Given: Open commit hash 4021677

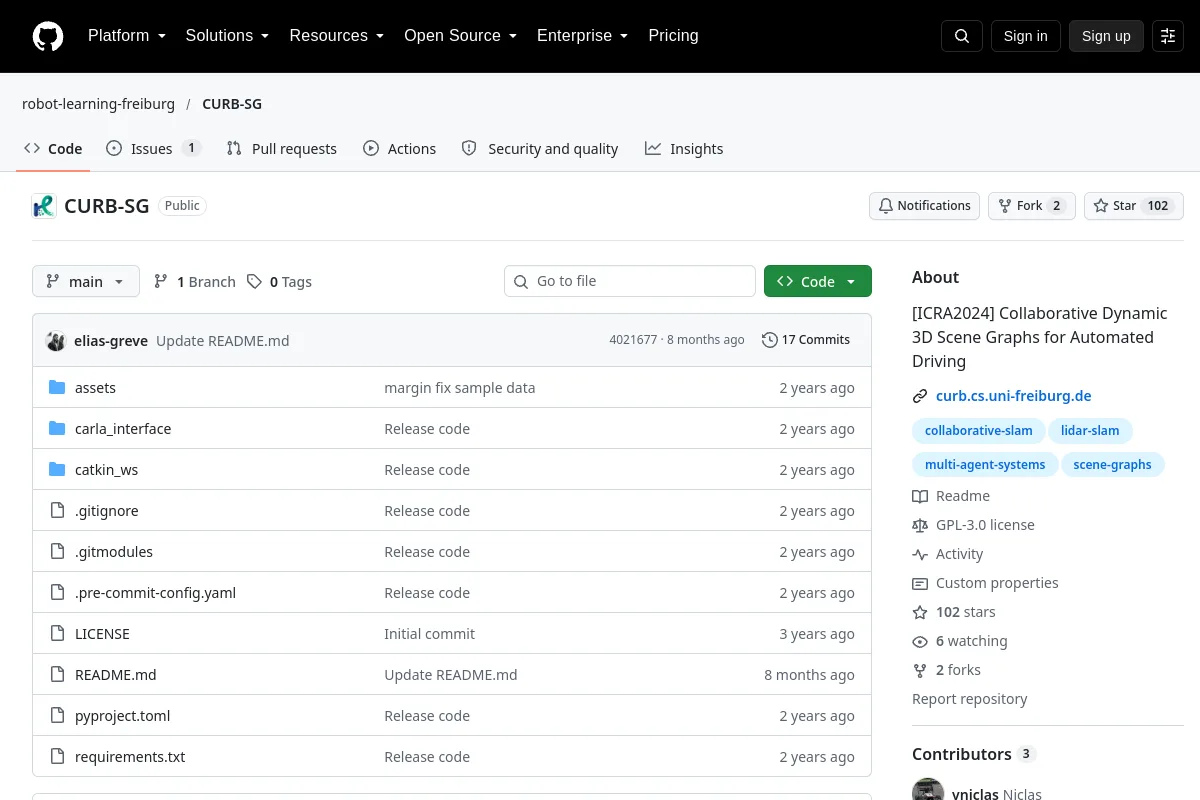Looking at the screenshot, I should pyautogui.click(x=633, y=340).
